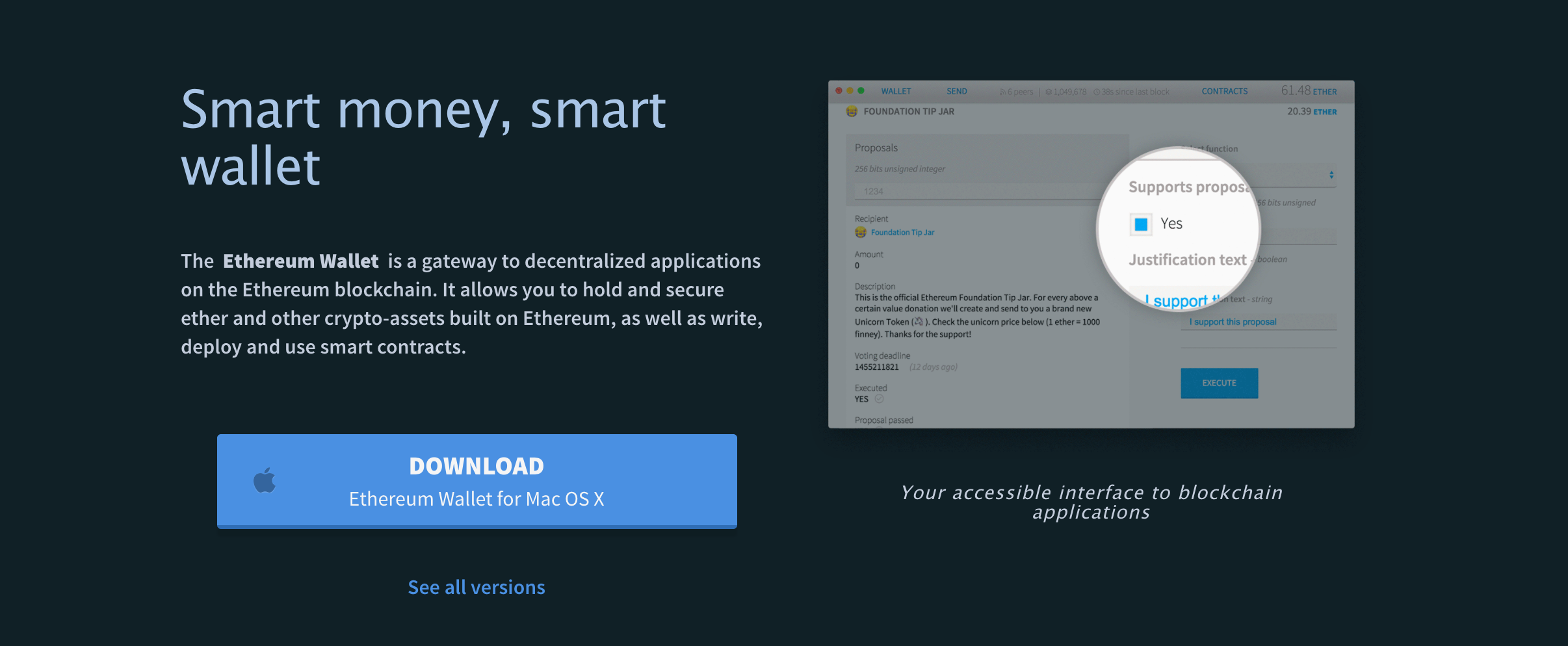Select the bold 'Ethereum Wallet' text

pos(300,261)
